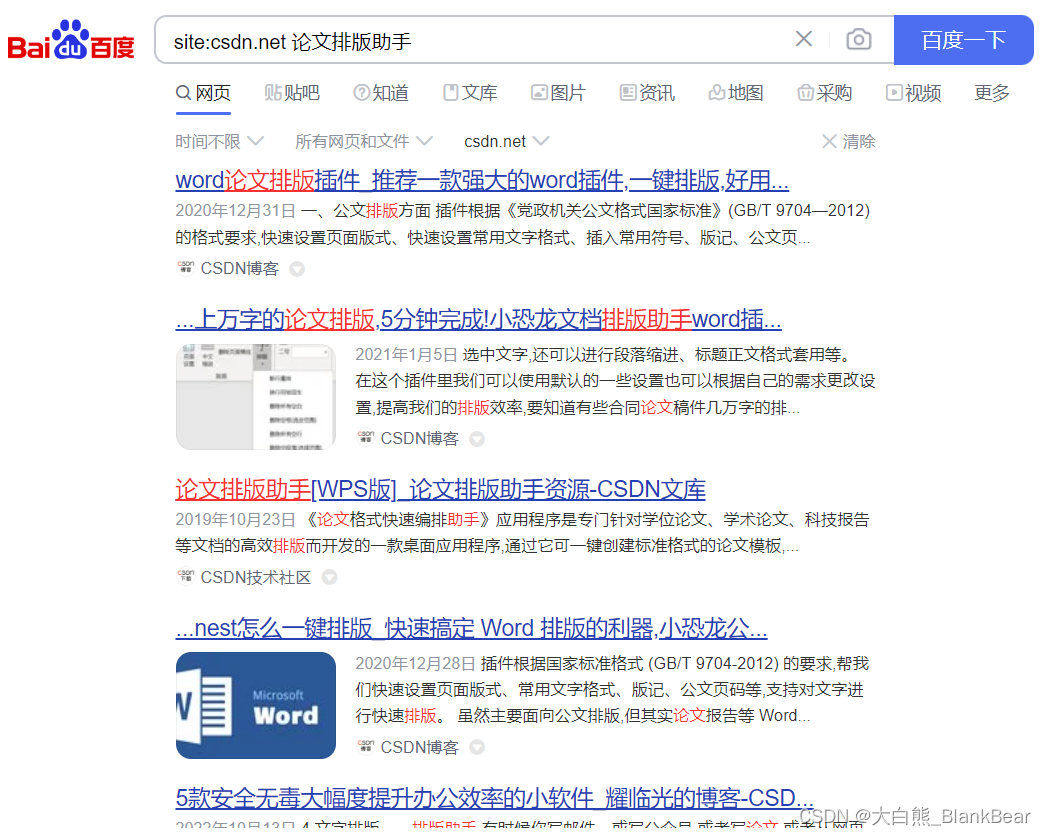Expand the 所有网页和文件 dropdown
Viewport: 1046px width, 836px height.
364,141
